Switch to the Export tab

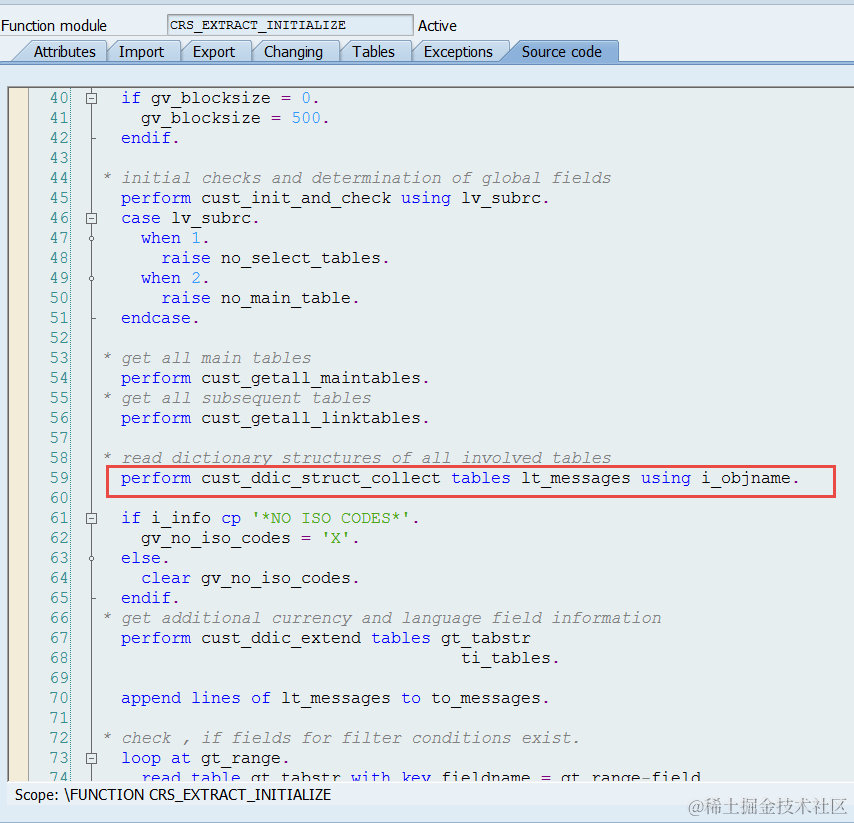coord(214,52)
